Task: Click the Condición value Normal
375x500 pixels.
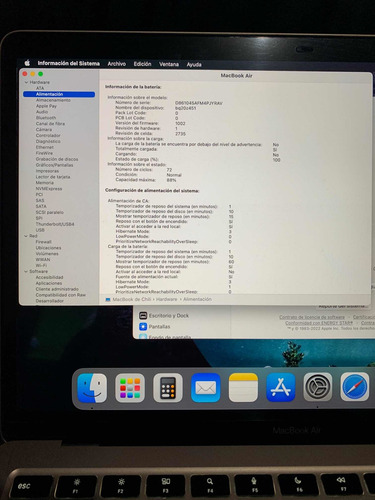Action: pos(174,175)
